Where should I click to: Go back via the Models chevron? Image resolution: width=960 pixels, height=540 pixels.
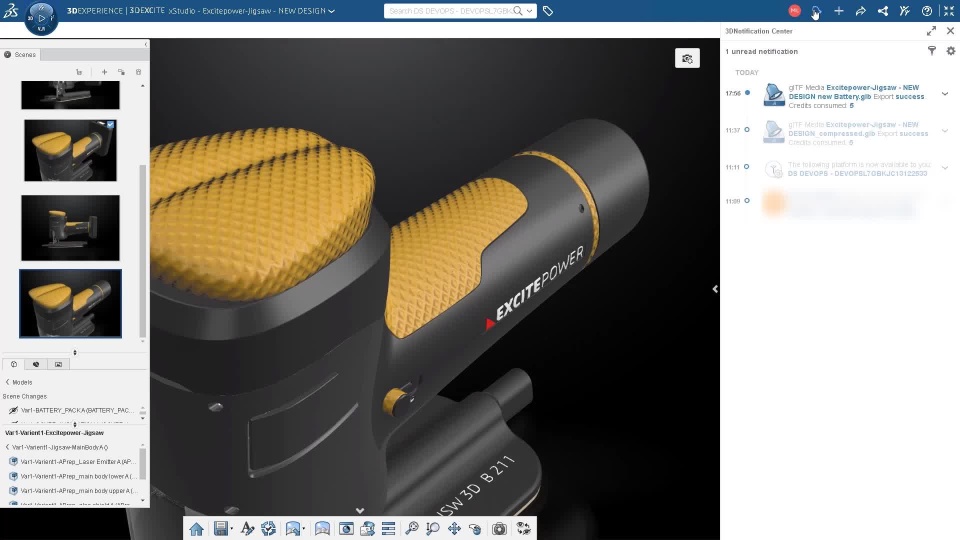[7, 382]
